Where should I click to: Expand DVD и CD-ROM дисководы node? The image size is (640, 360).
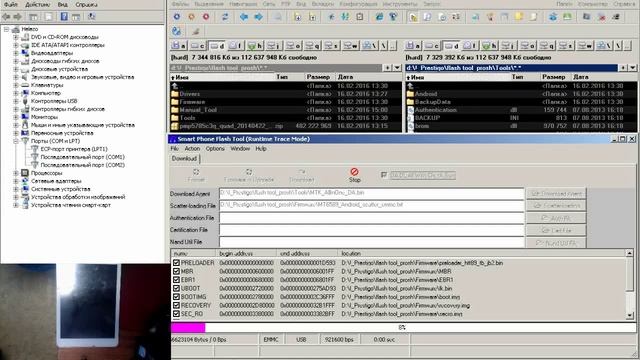tap(16, 37)
